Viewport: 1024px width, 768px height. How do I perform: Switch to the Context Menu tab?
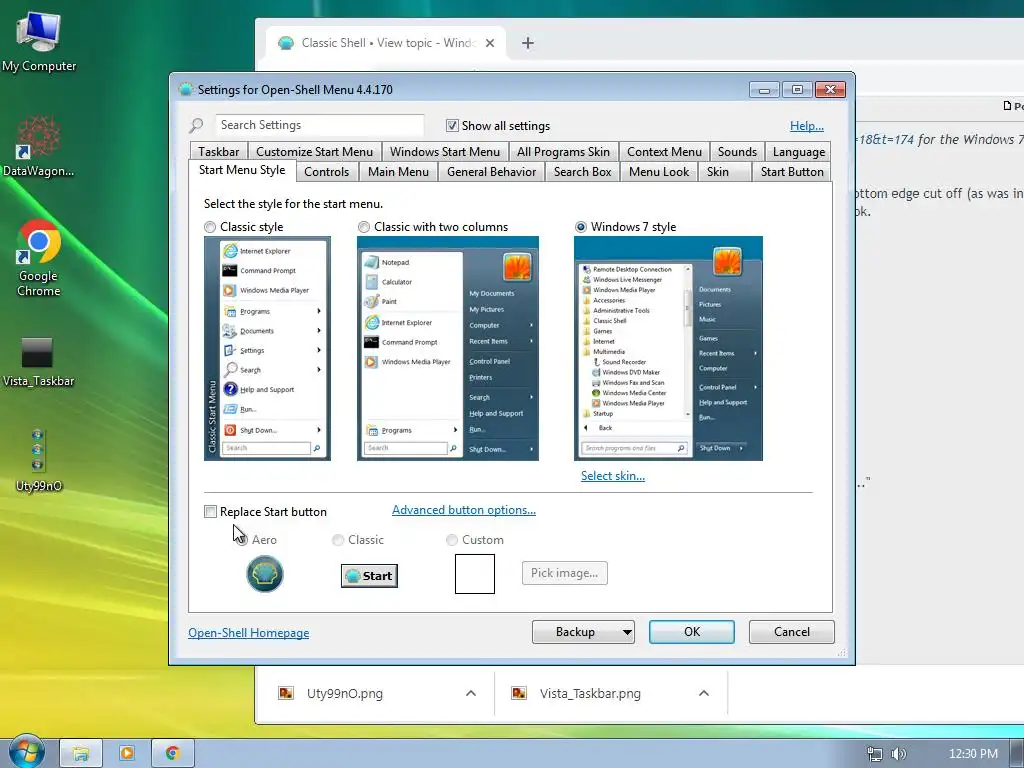pos(664,152)
